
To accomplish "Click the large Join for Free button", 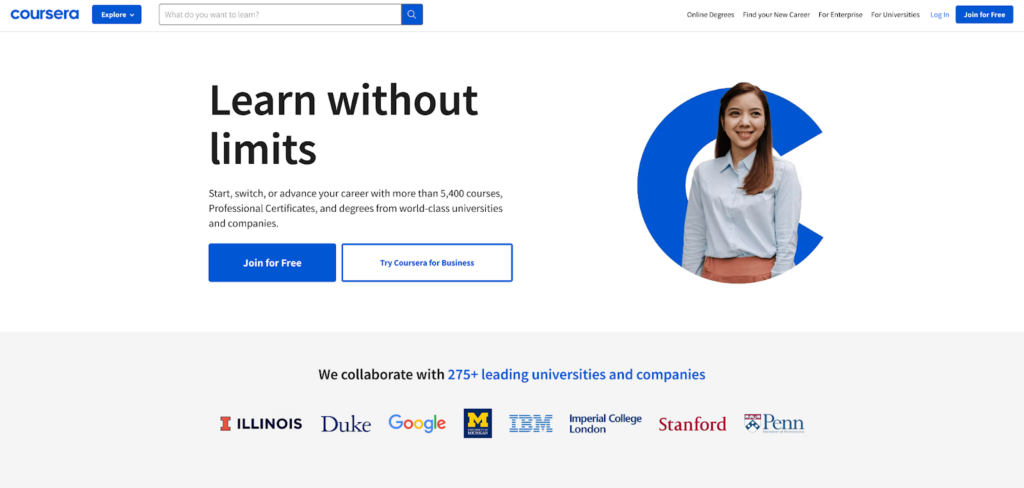I will [x=272, y=263].
